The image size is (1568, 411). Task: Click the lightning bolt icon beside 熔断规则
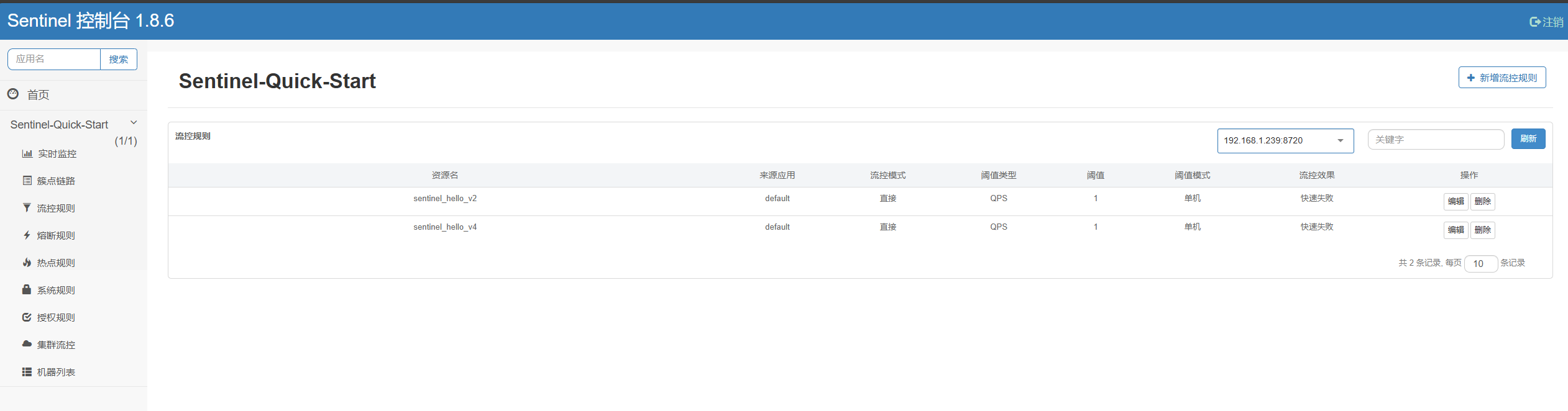pyautogui.click(x=27, y=235)
